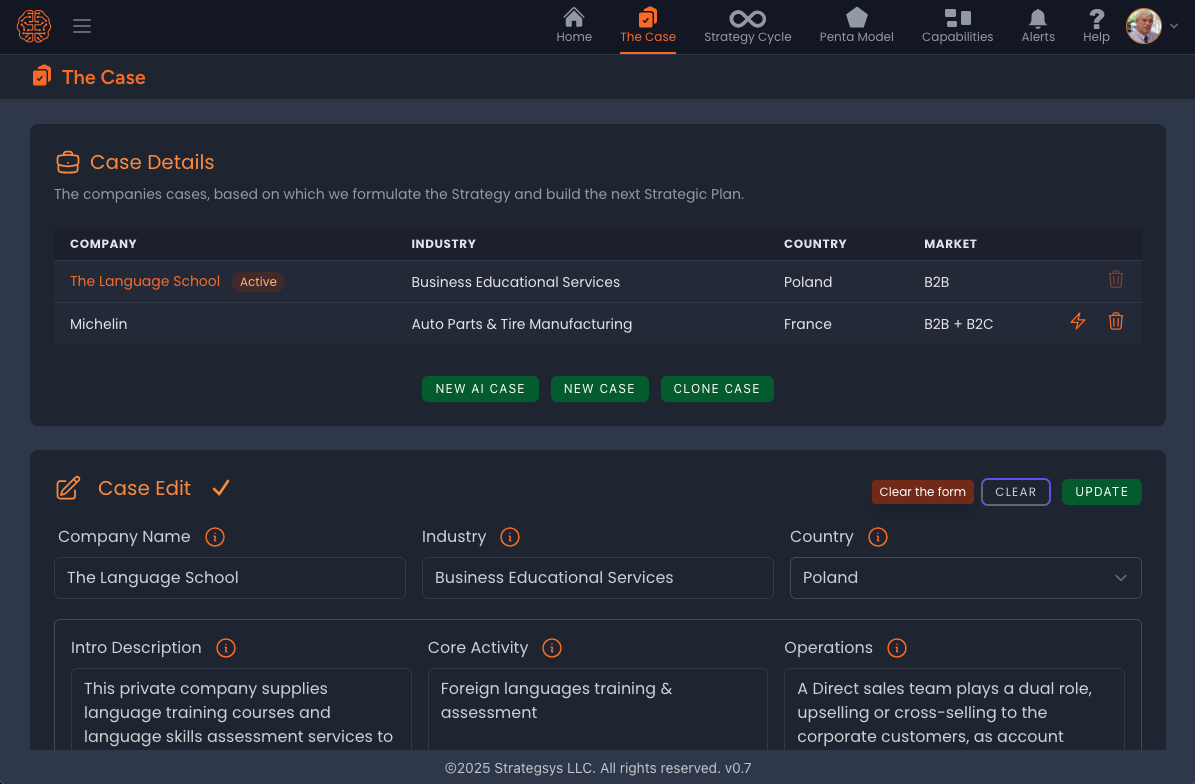Click into the Company Name input field
The image size is (1195, 784).
click(x=230, y=578)
